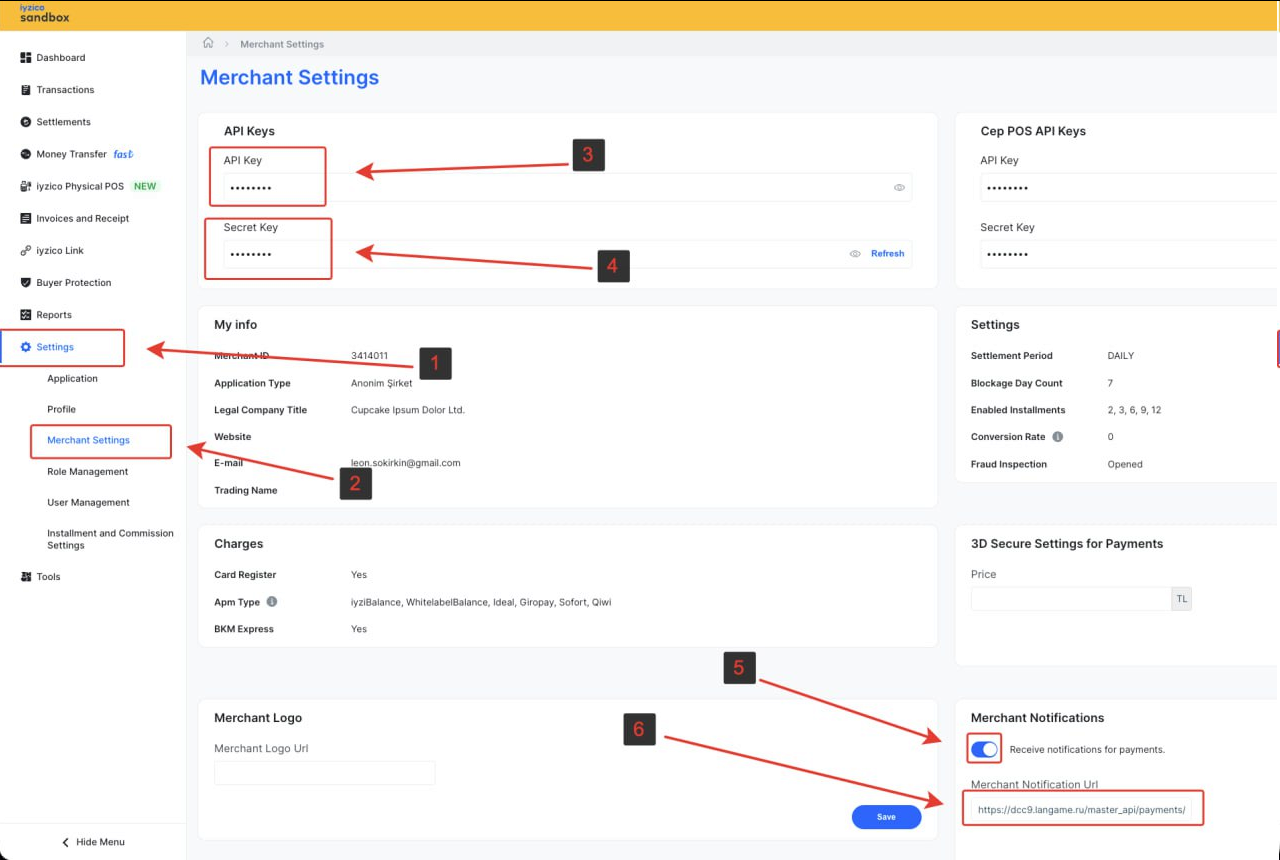
Task: Expand the Tools section in sidebar
Action: [48, 577]
